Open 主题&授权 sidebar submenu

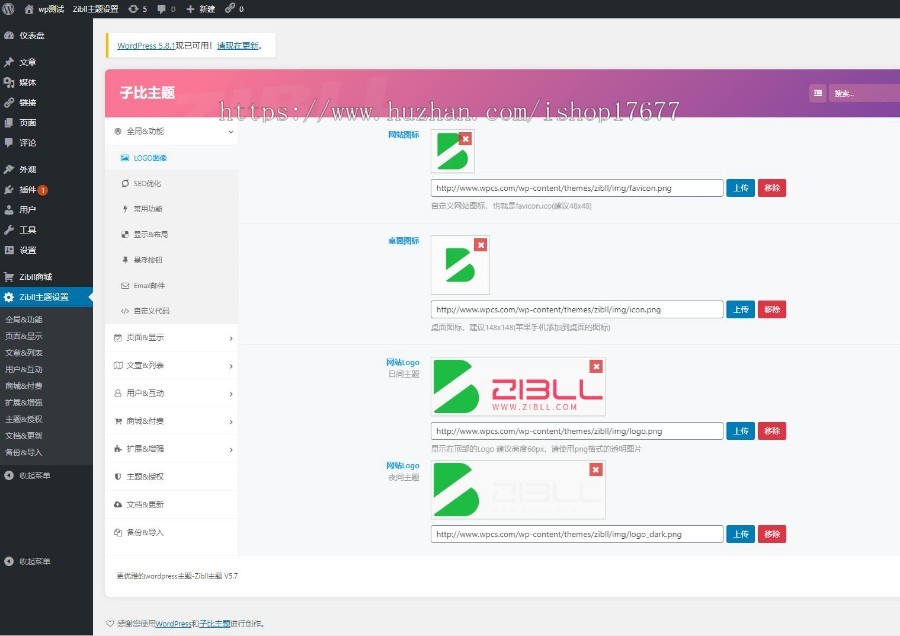(x=24, y=419)
